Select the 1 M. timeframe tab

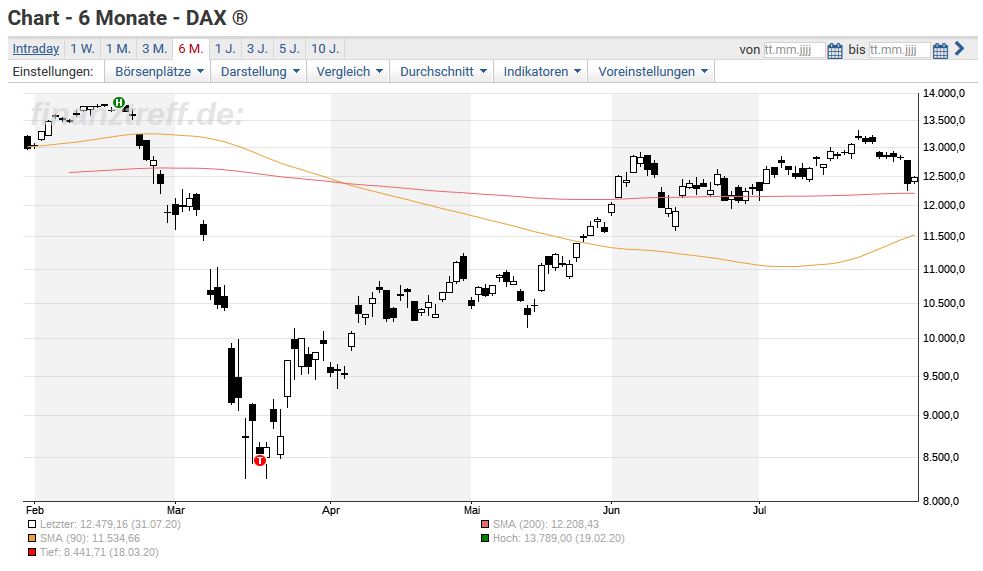tap(118, 49)
